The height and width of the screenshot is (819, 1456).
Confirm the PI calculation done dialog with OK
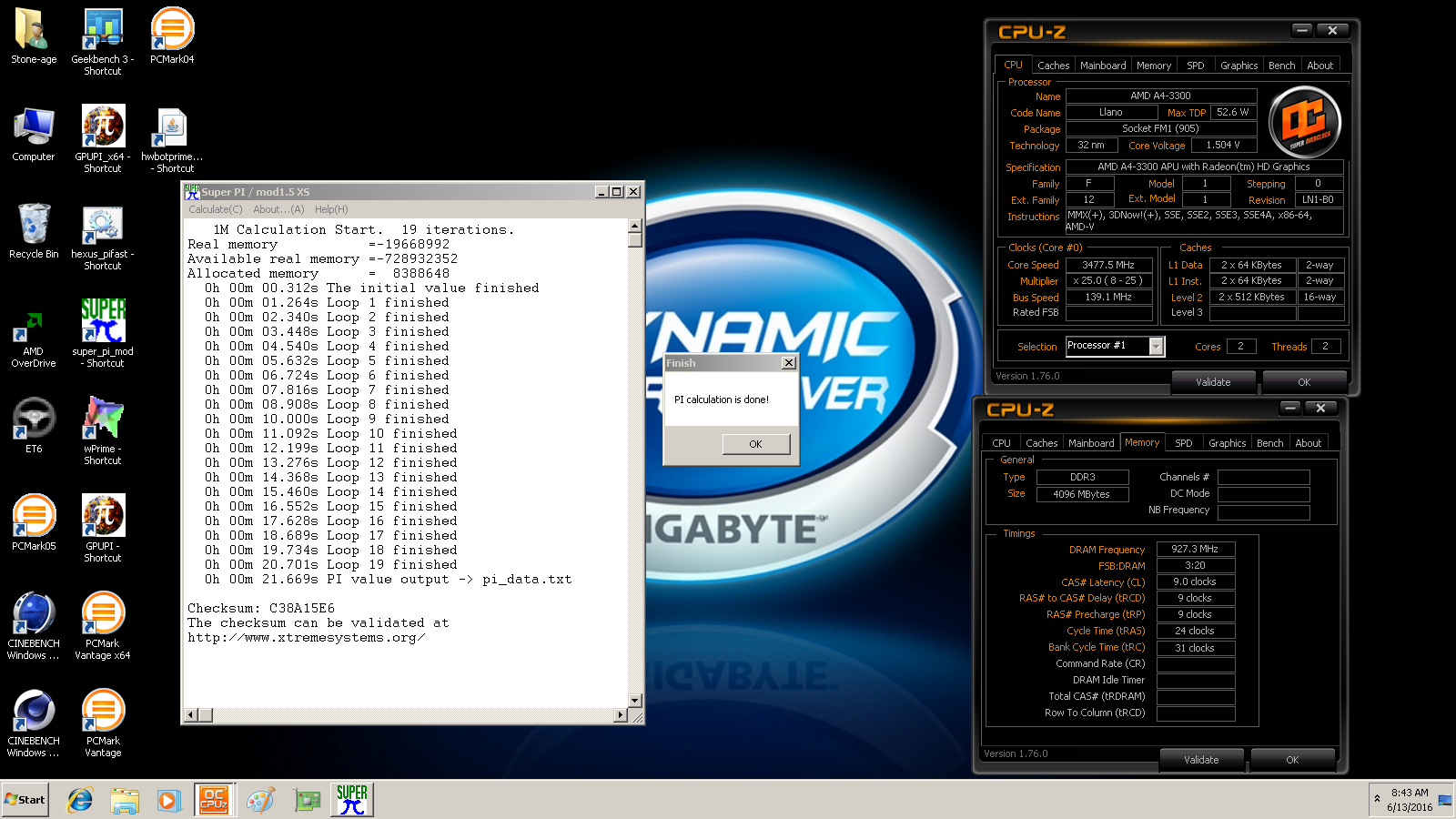tap(755, 444)
